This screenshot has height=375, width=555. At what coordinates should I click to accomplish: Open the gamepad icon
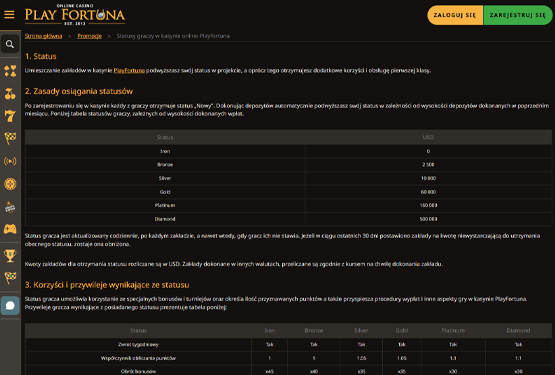point(10,229)
